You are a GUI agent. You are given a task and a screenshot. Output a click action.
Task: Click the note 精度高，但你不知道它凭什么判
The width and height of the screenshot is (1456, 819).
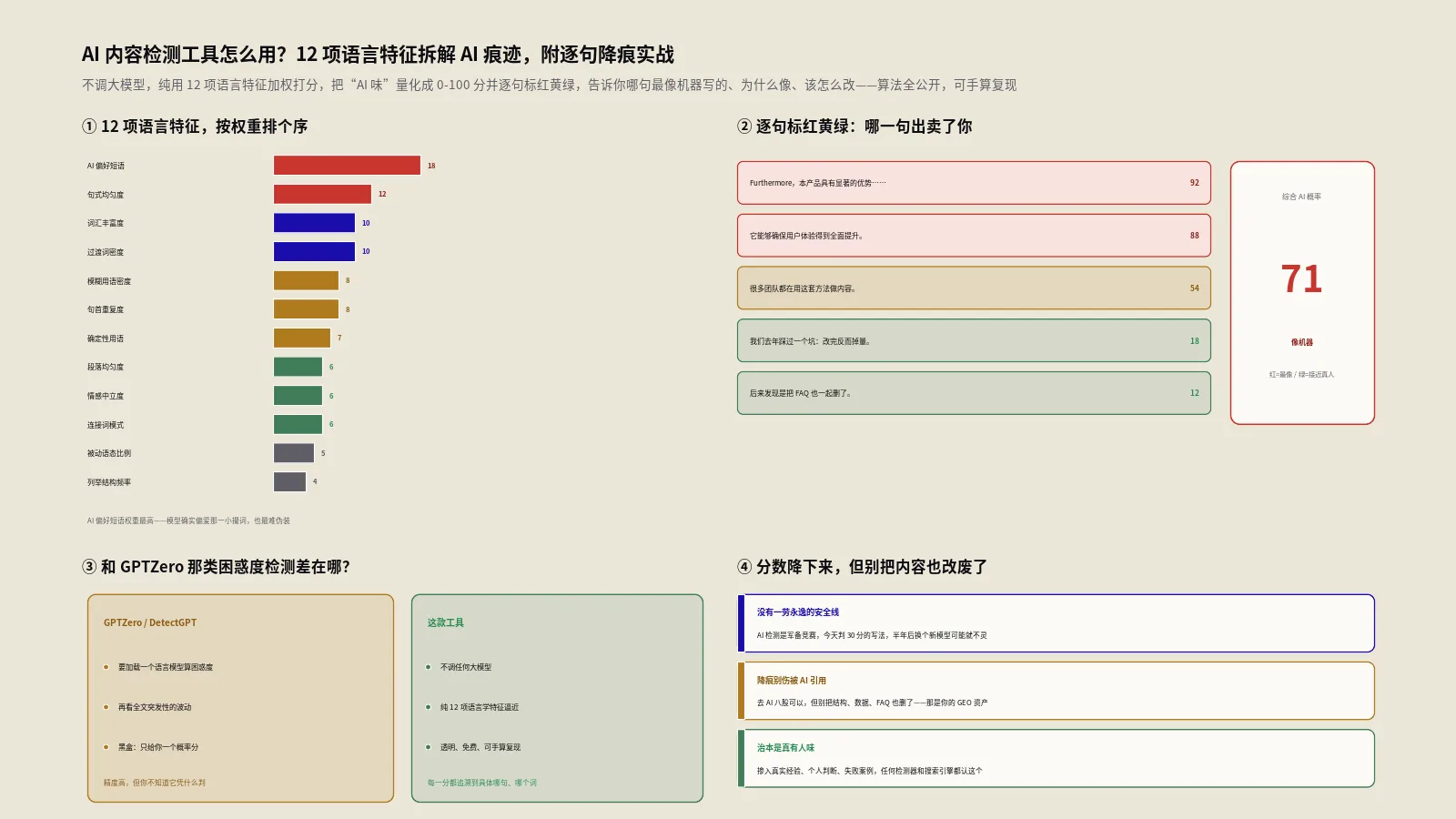click(x=155, y=783)
